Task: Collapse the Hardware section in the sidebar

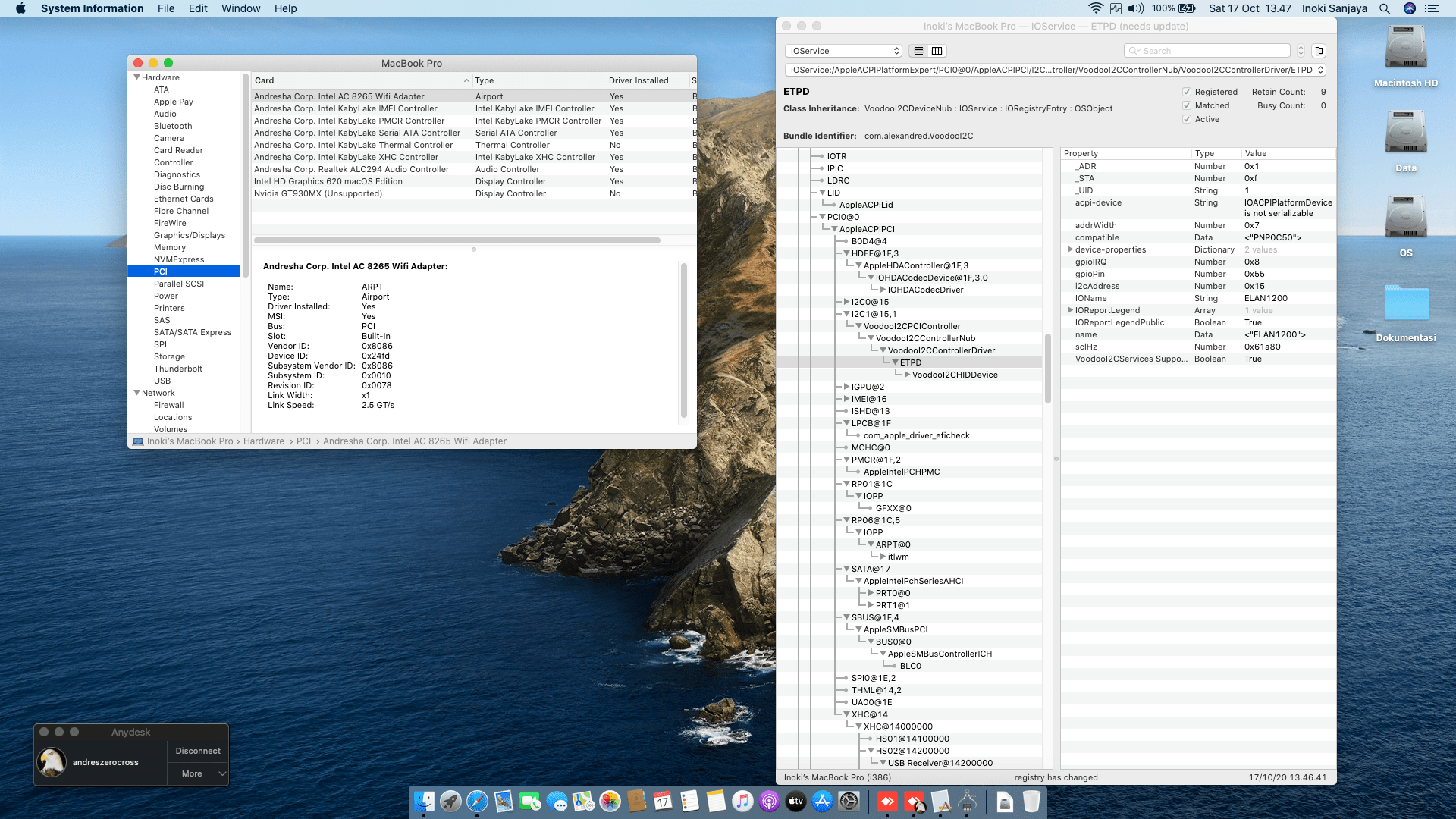Action: (136, 77)
